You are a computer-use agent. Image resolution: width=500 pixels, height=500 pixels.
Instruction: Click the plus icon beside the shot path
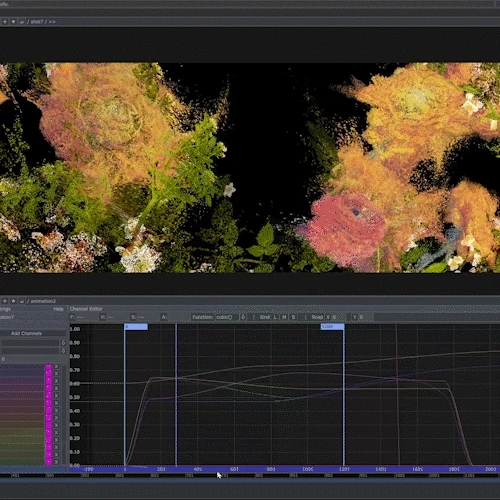pyautogui.click(x=5, y=22)
